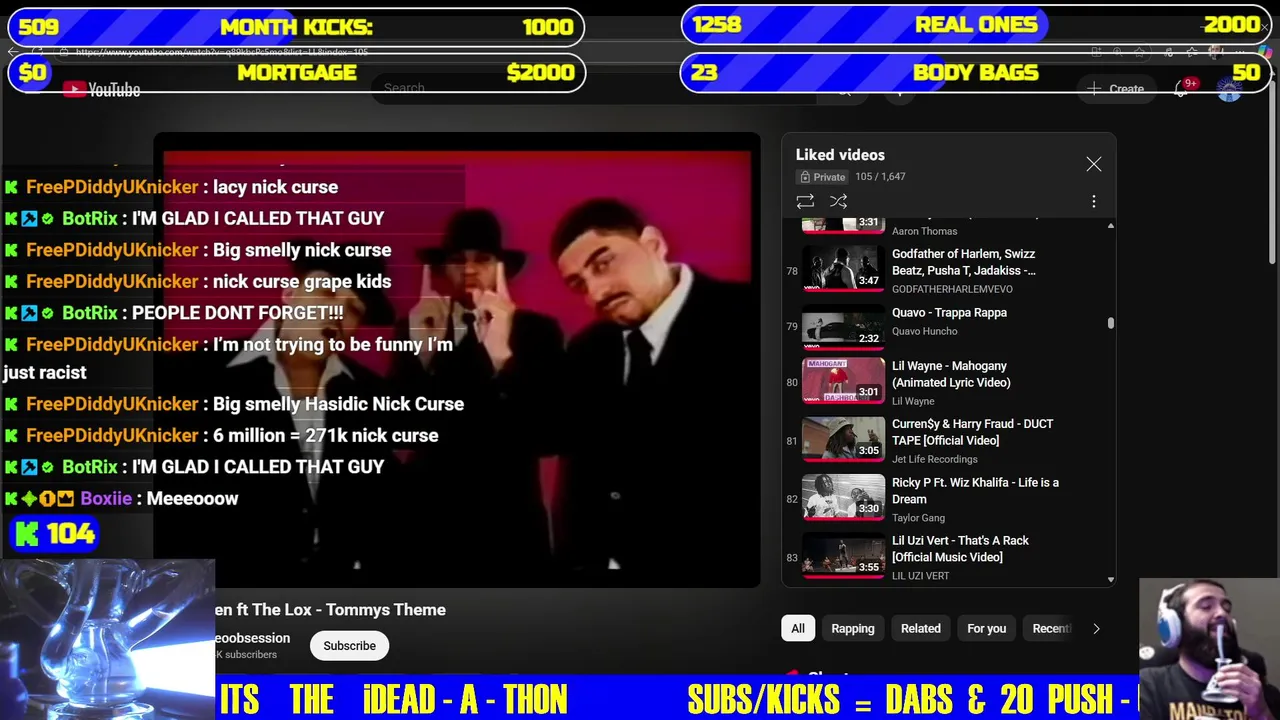The height and width of the screenshot is (720, 1280).
Task: Click the GODFATHERHARLEMVEVO channel name
Action: point(952,289)
